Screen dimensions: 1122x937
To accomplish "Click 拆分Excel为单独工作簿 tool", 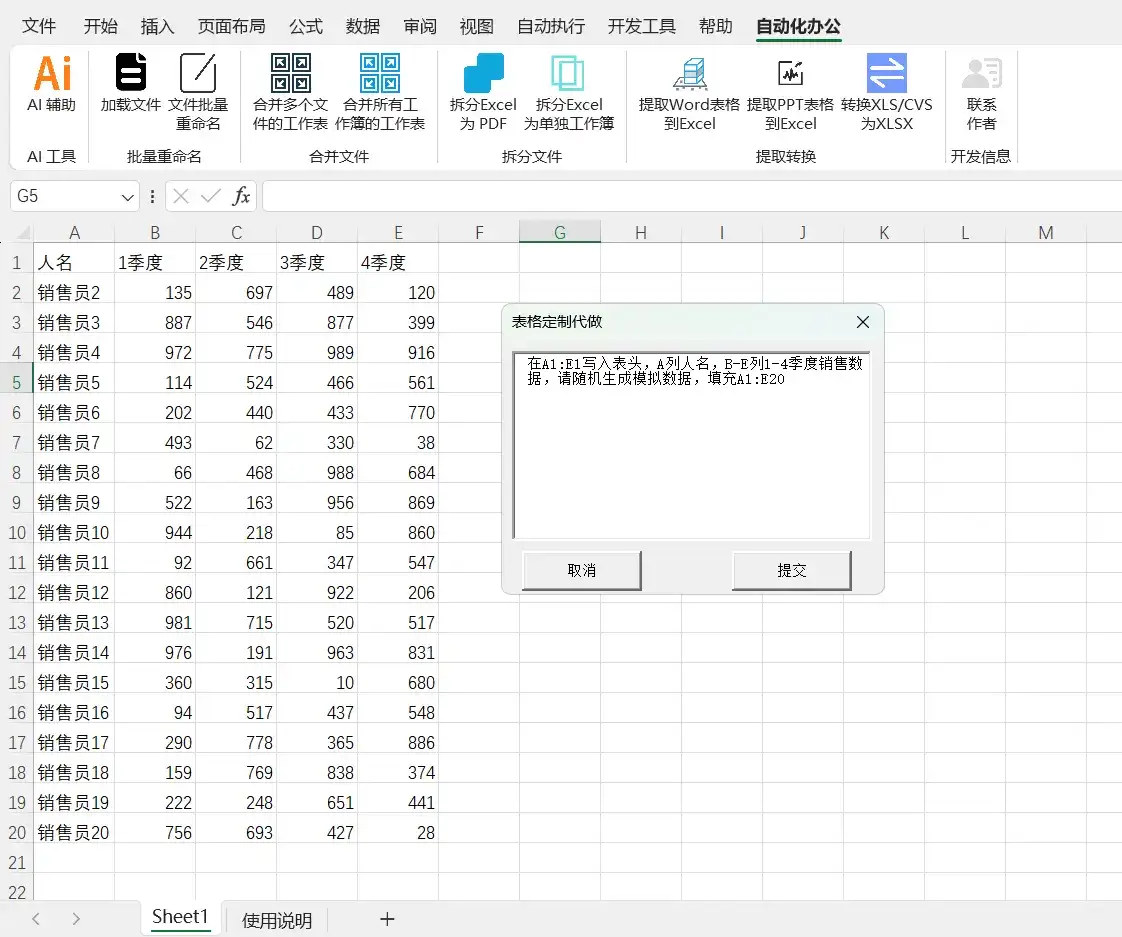I will (x=569, y=90).
